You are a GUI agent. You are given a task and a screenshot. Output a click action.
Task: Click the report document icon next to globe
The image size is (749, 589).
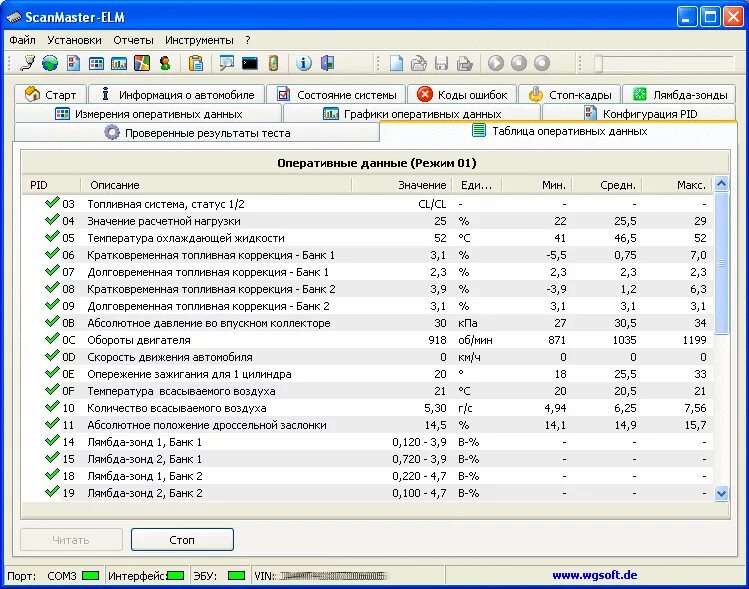[73, 63]
